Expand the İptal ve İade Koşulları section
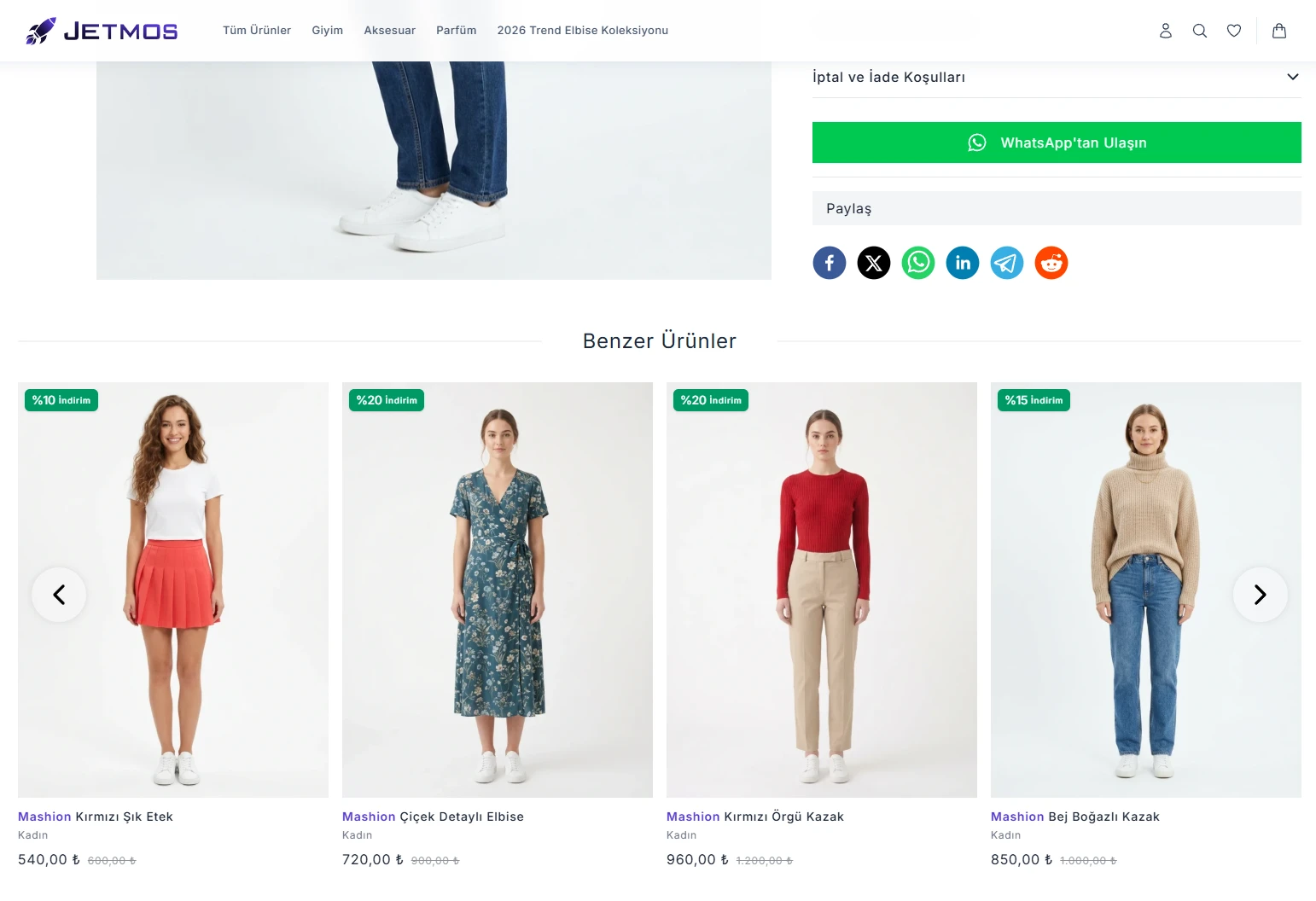The width and height of the screenshot is (1316, 901). (1057, 77)
